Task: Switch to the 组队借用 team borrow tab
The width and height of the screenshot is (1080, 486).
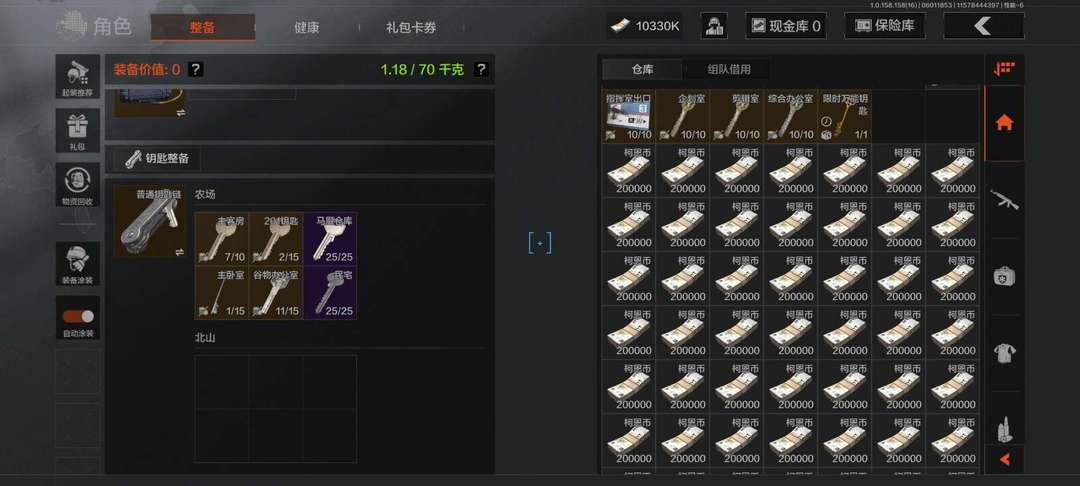Action: pyautogui.click(x=729, y=70)
